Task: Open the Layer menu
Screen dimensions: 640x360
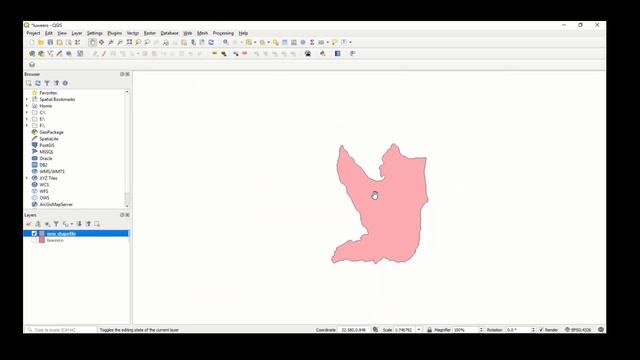Action: coord(77,33)
